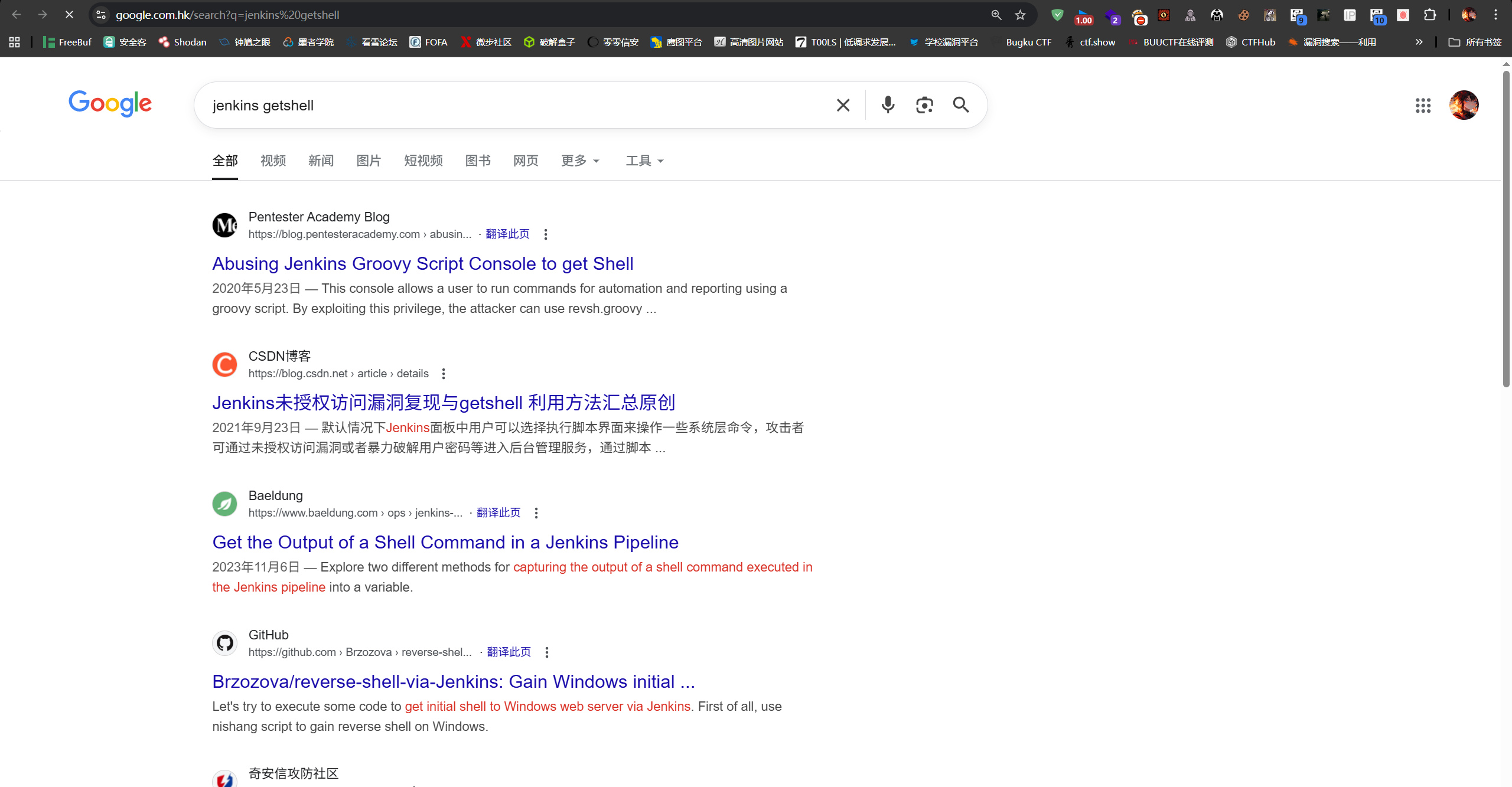The width and height of the screenshot is (1512, 787).
Task: Open the Shodan bookmark
Action: [x=182, y=42]
